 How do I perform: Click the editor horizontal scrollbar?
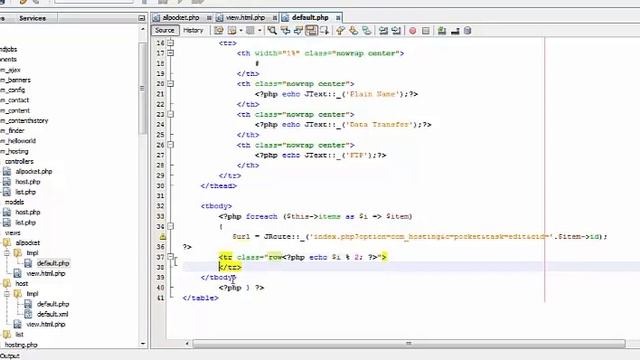pyautogui.click(x=409, y=344)
